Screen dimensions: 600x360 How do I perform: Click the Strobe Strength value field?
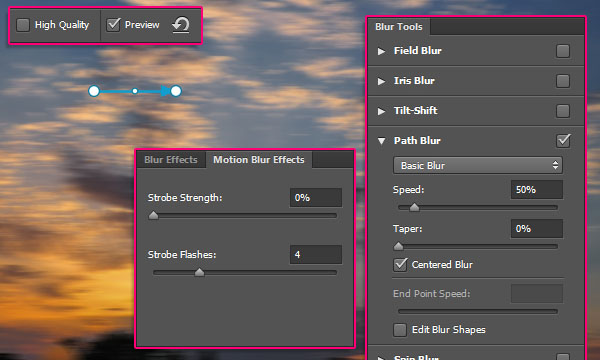[x=316, y=198]
